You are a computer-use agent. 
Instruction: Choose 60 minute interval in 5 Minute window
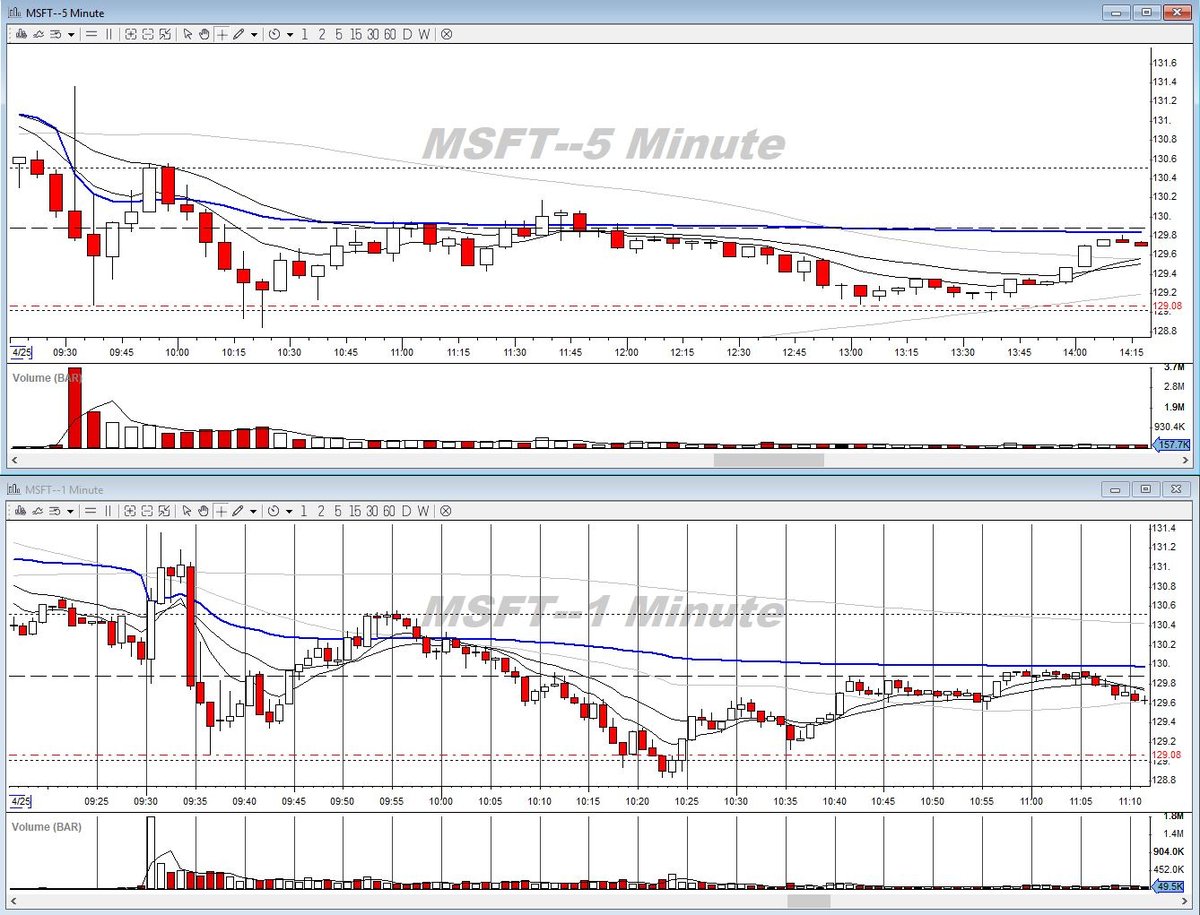click(390, 34)
